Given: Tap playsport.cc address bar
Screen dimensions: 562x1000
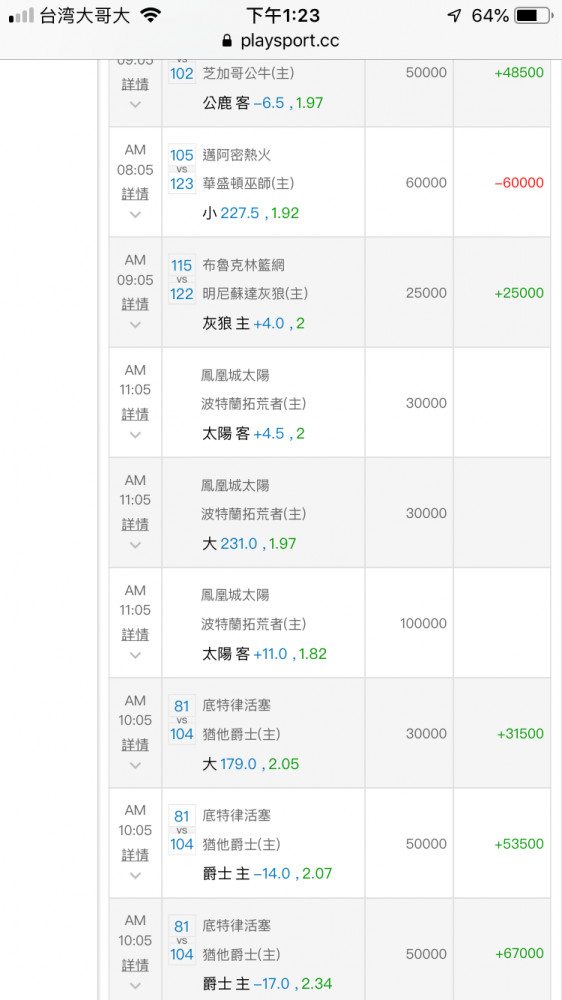Looking at the screenshot, I should (281, 41).
